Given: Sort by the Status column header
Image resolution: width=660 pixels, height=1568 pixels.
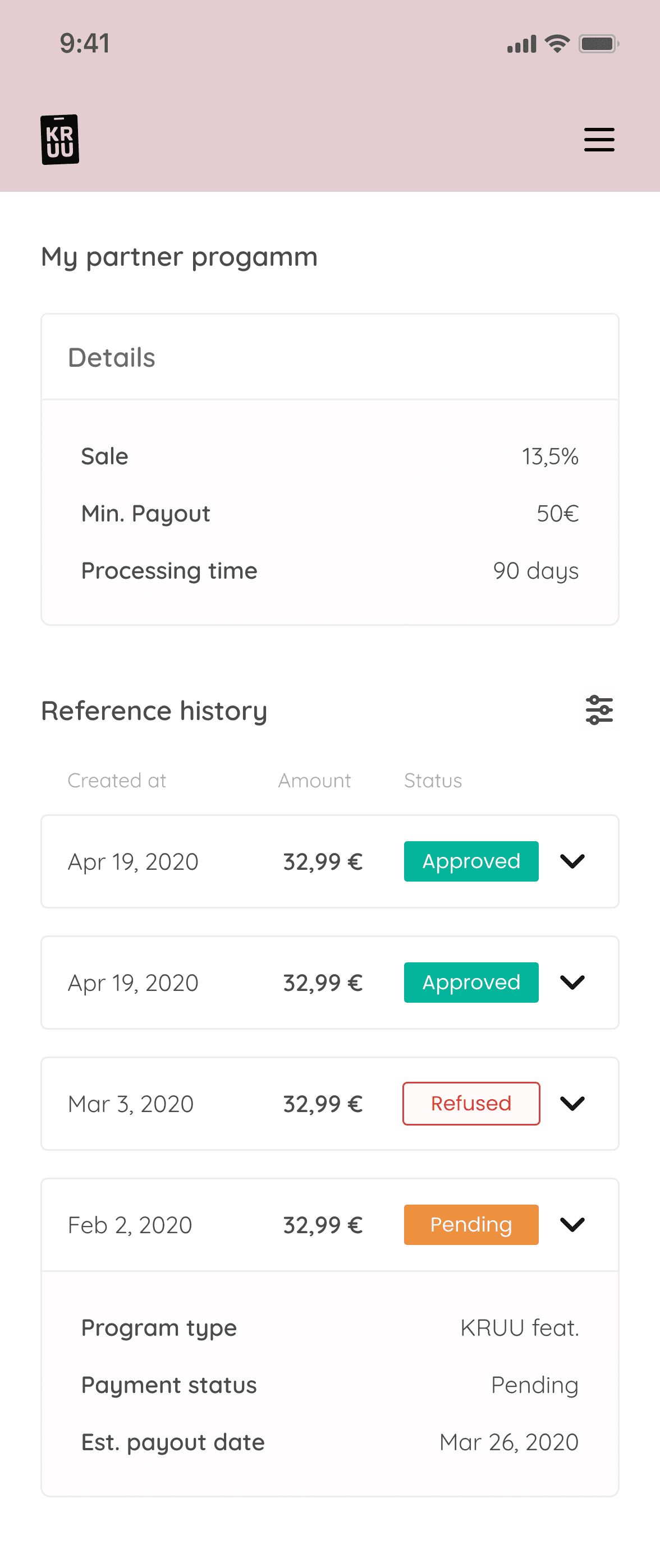Looking at the screenshot, I should tap(433, 780).
